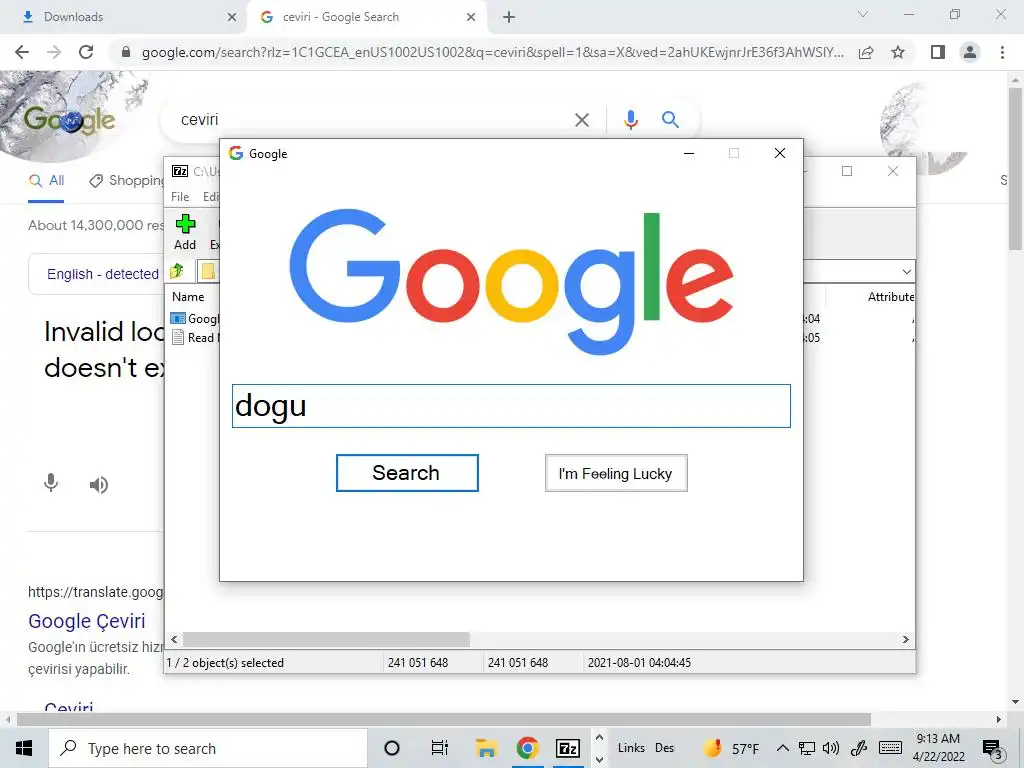Image resolution: width=1024 pixels, height=768 pixels.
Task: Open the Windows Start menu
Action: (24, 748)
